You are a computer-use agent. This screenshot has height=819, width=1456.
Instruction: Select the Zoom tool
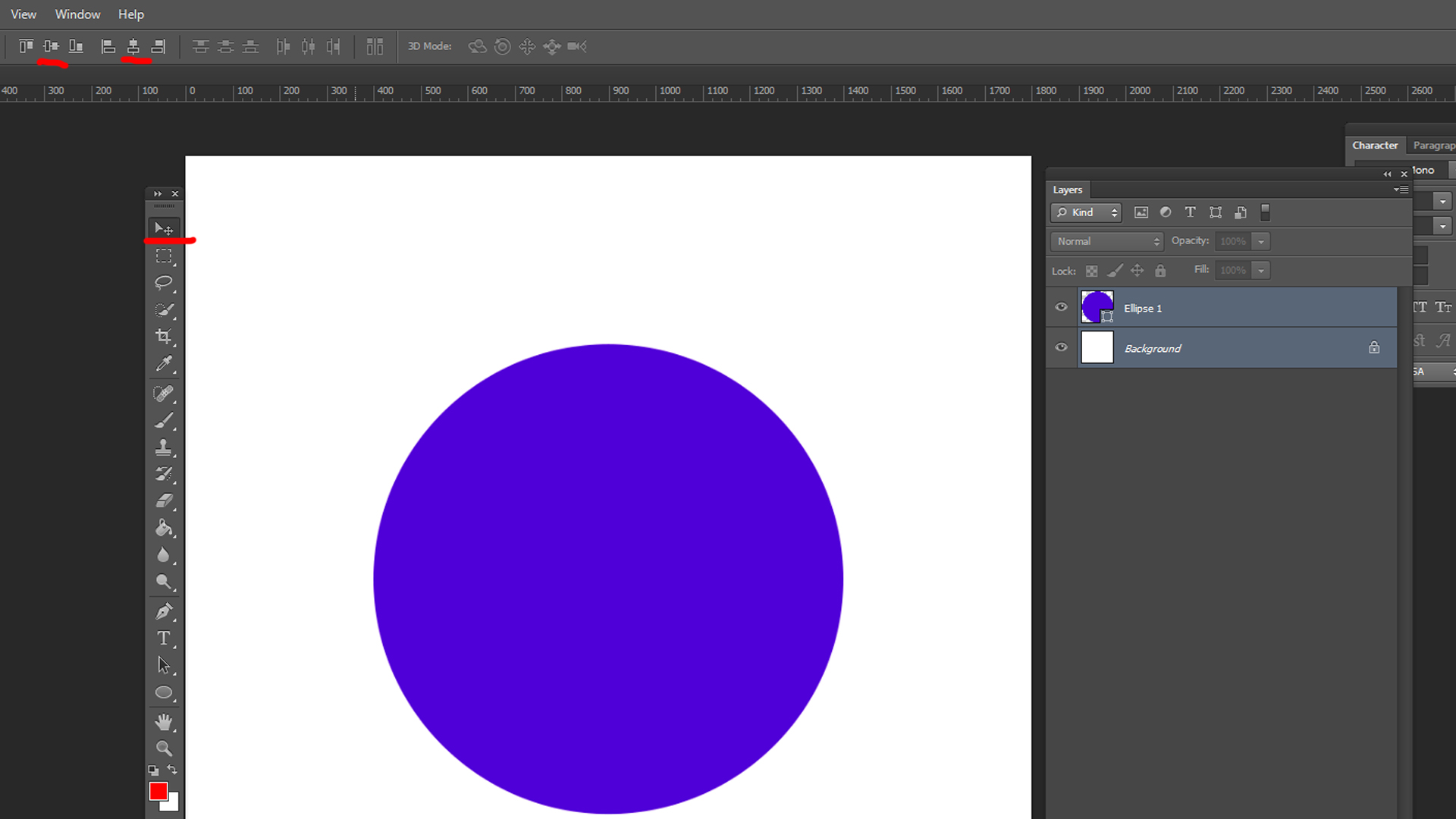coord(164,748)
